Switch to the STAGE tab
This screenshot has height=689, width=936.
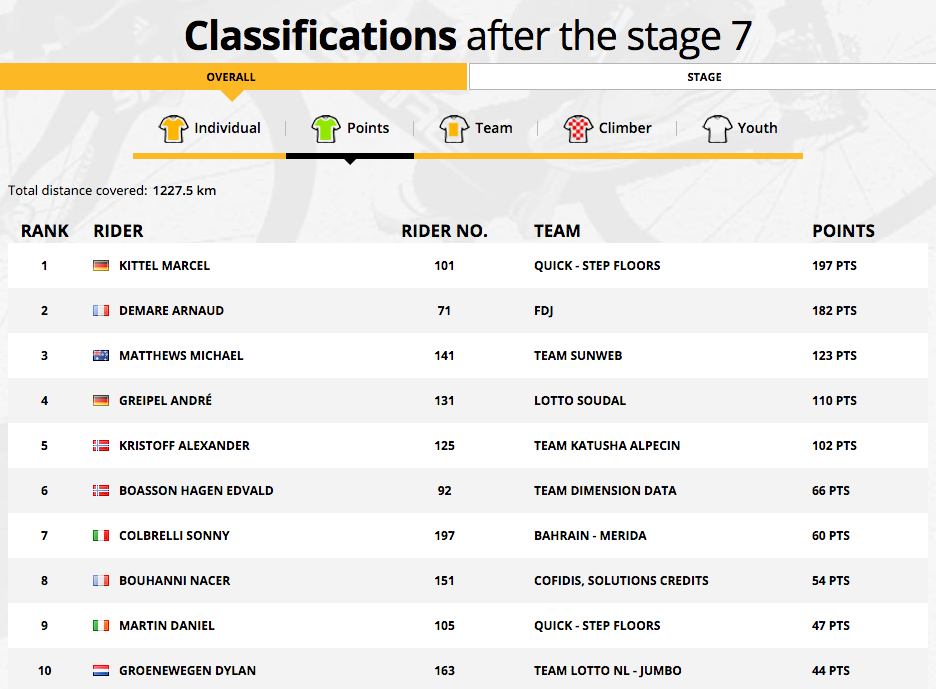(x=703, y=77)
